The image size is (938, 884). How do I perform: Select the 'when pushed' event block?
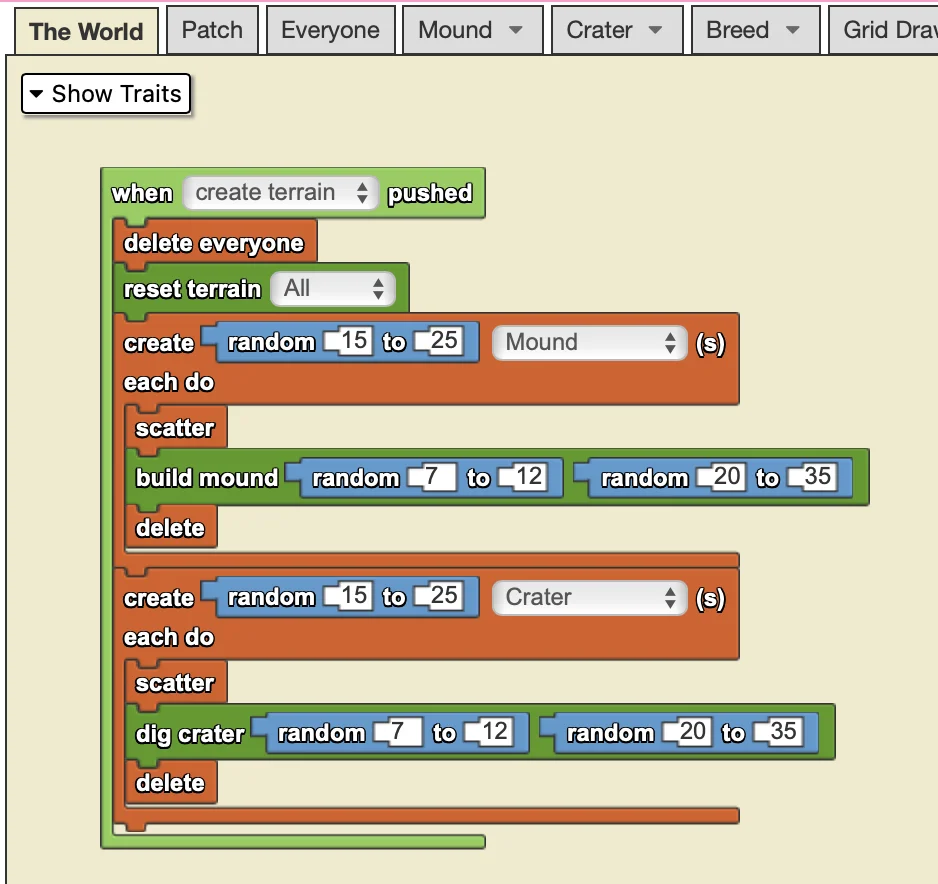click(293, 193)
